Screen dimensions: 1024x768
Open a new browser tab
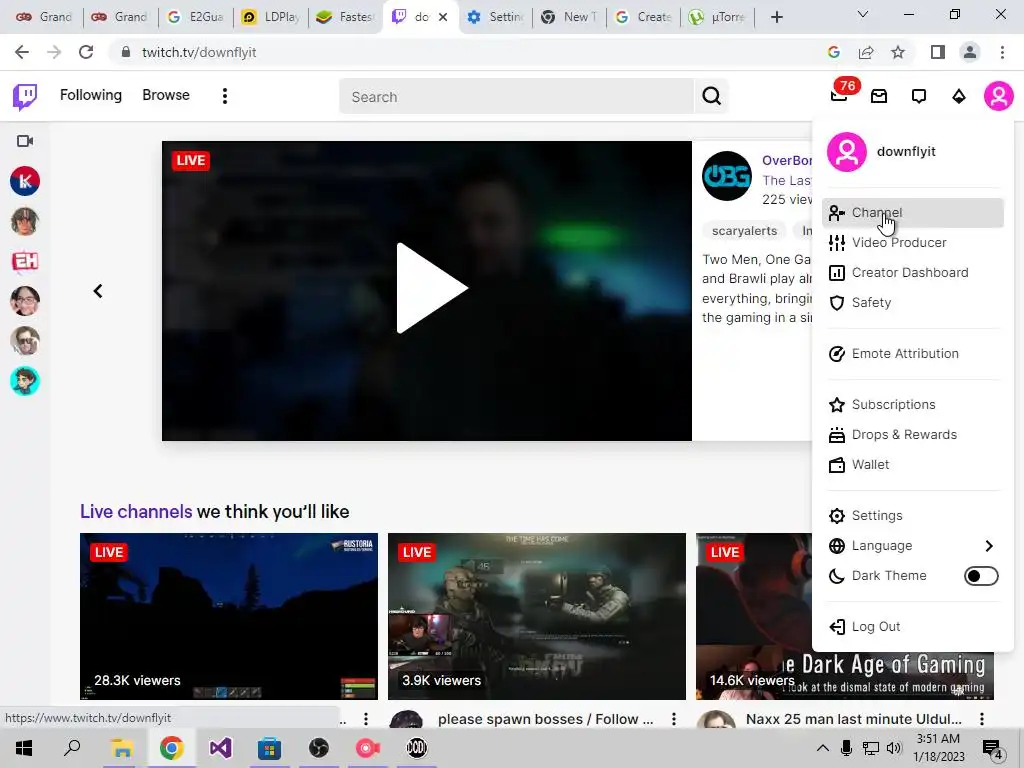tap(776, 17)
